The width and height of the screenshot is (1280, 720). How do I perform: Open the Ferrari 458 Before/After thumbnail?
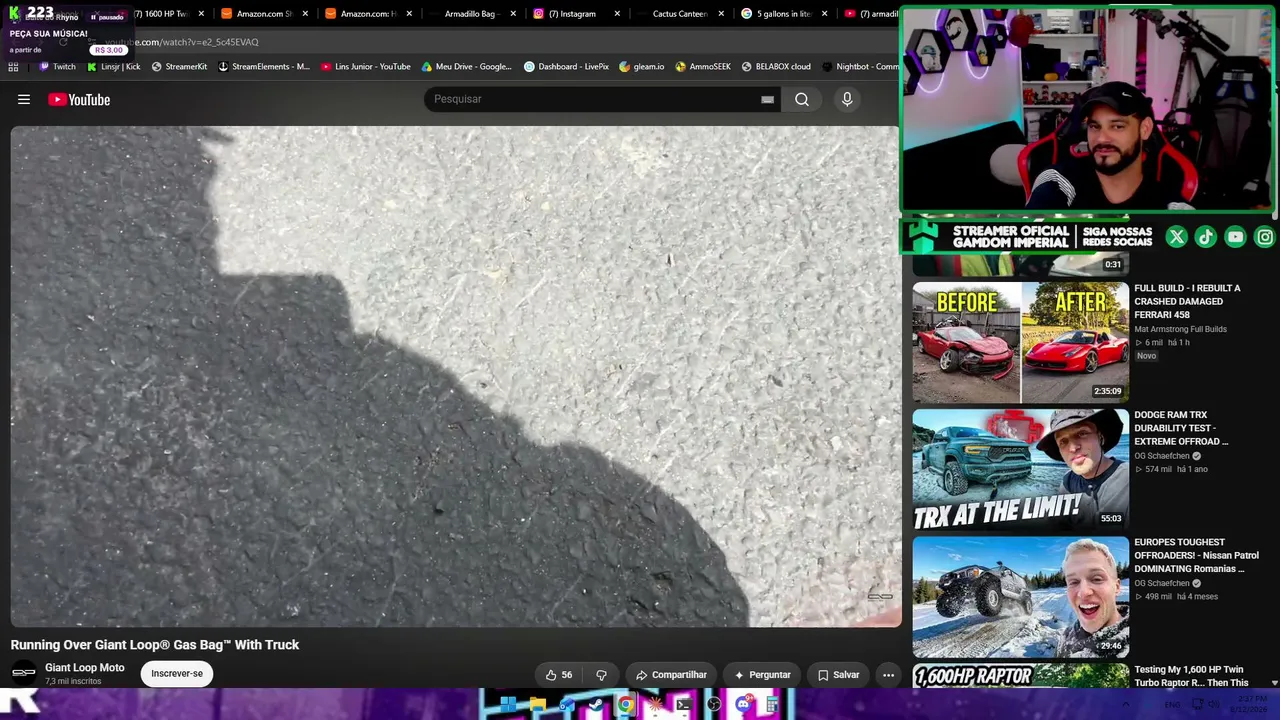1020,342
